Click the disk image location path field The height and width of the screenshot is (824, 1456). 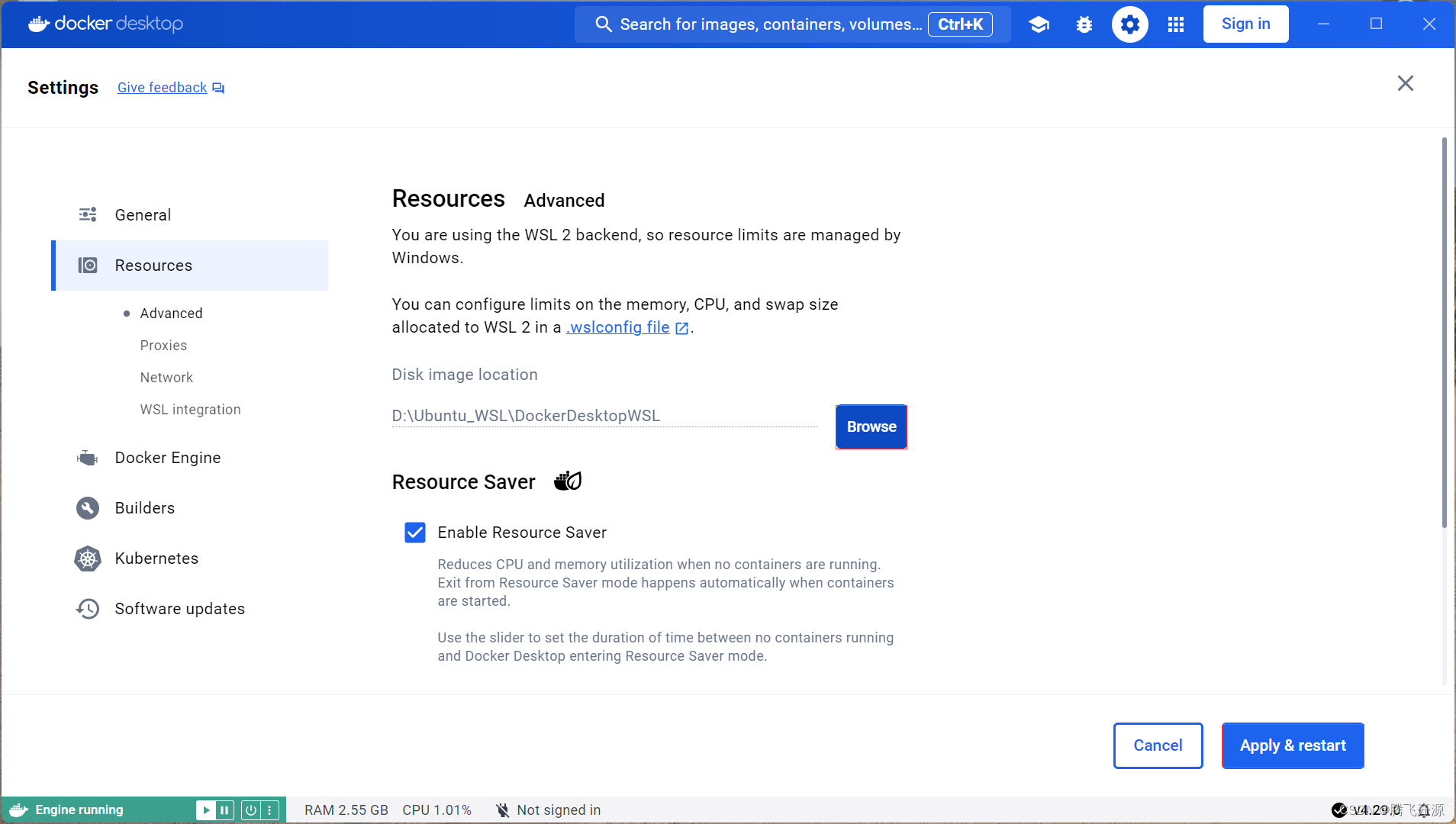click(604, 416)
